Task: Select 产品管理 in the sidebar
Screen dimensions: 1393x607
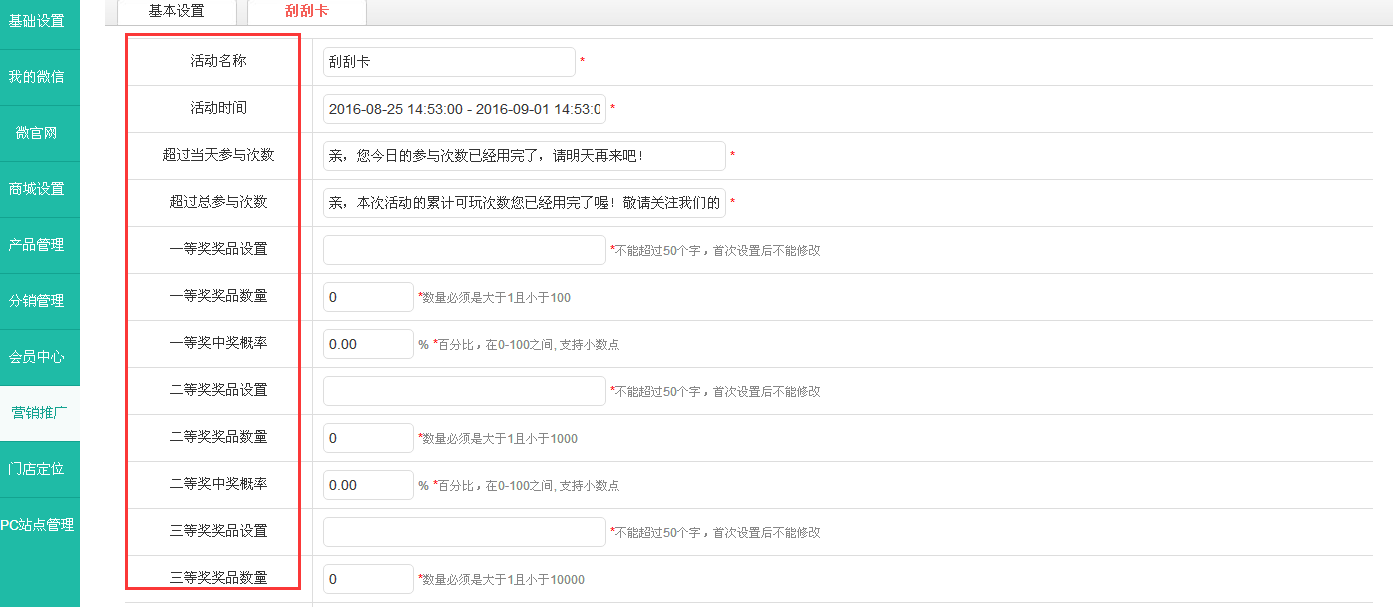Action: click(38, 245)
